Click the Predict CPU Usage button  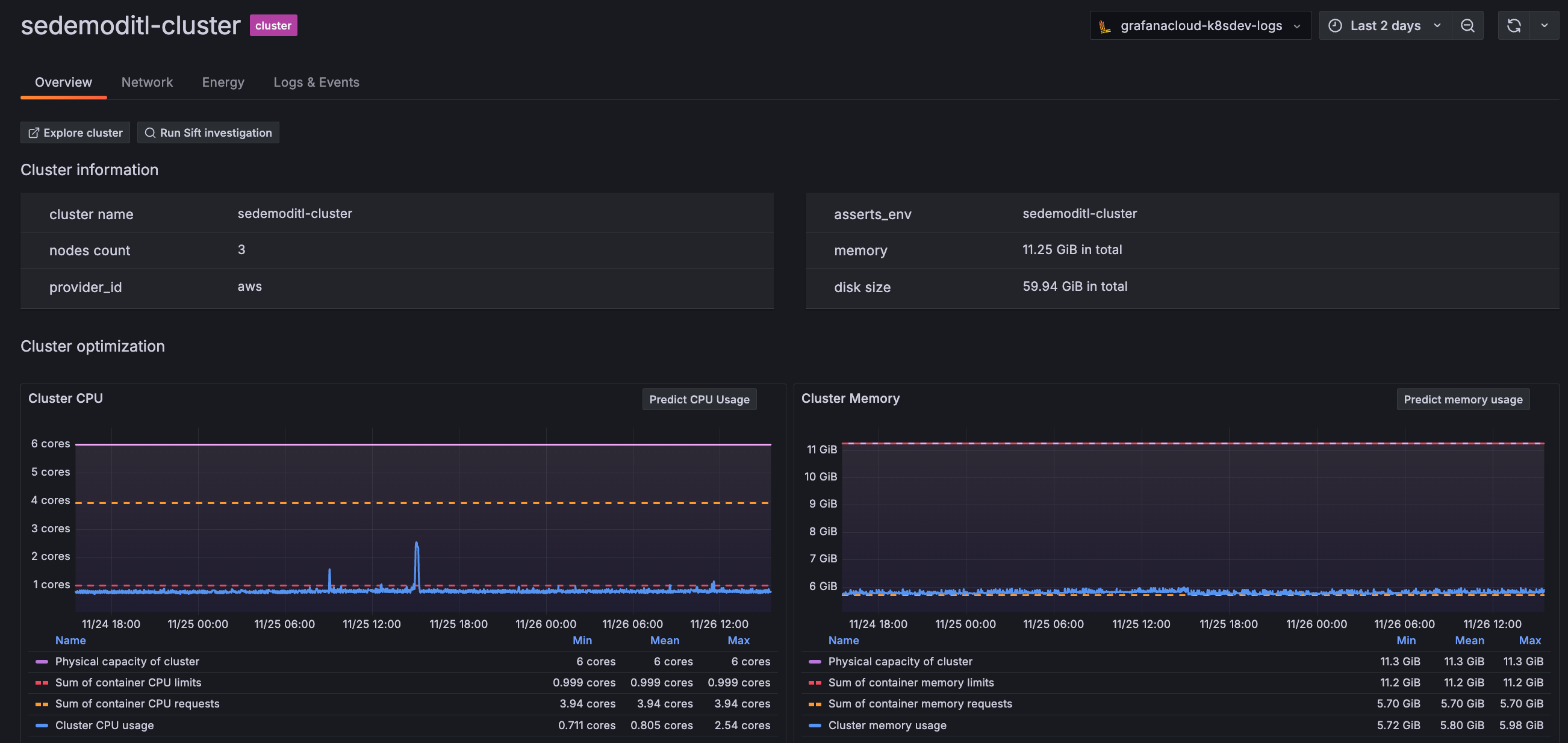click(698, 399)
